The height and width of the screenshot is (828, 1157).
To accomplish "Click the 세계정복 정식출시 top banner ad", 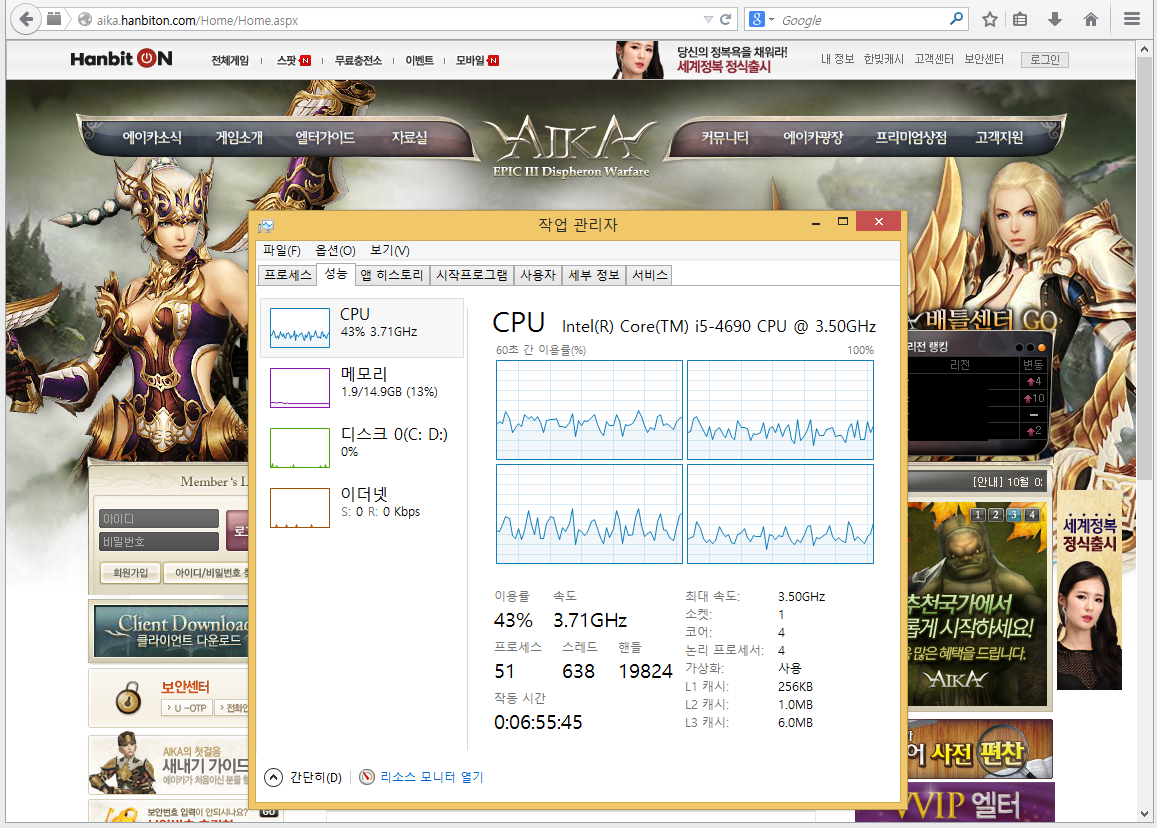I will coord(700,60).
